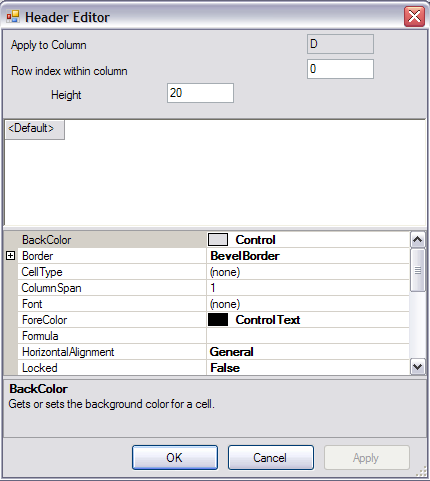Click the Cancel button
The image size is (430, 481).
pyautogui.click(x=271, y=458)
